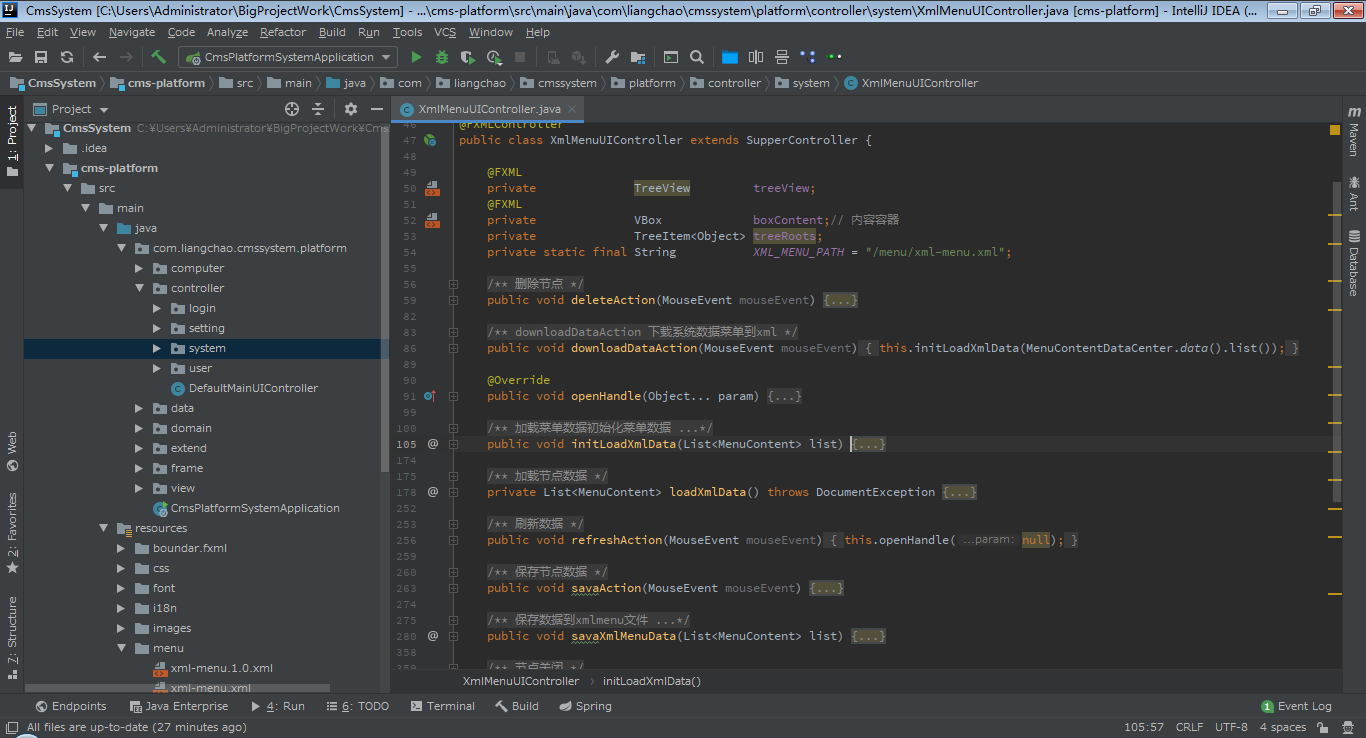
Task: Click the blue folder toolbar icon
Action: (729, 57)
